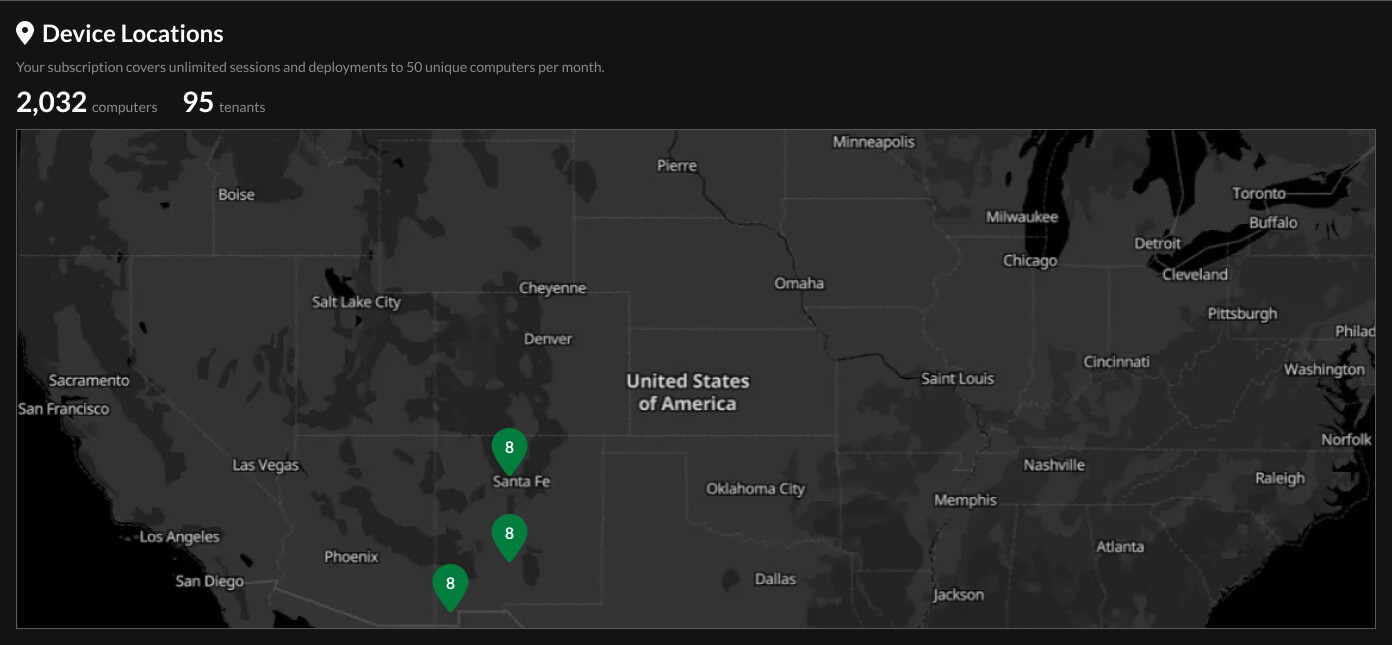Click the location pin icon beside Device Locations
1392x645 pixels.
(26, 34)
